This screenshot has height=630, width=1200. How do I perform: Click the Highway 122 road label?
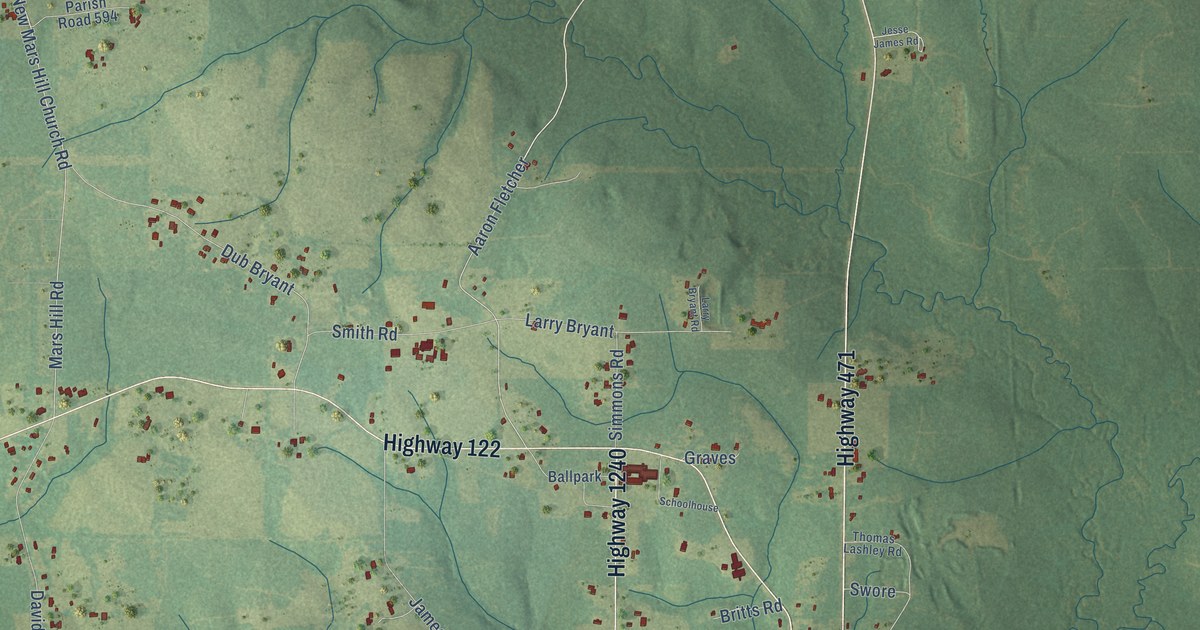click(x=442, y=448)
